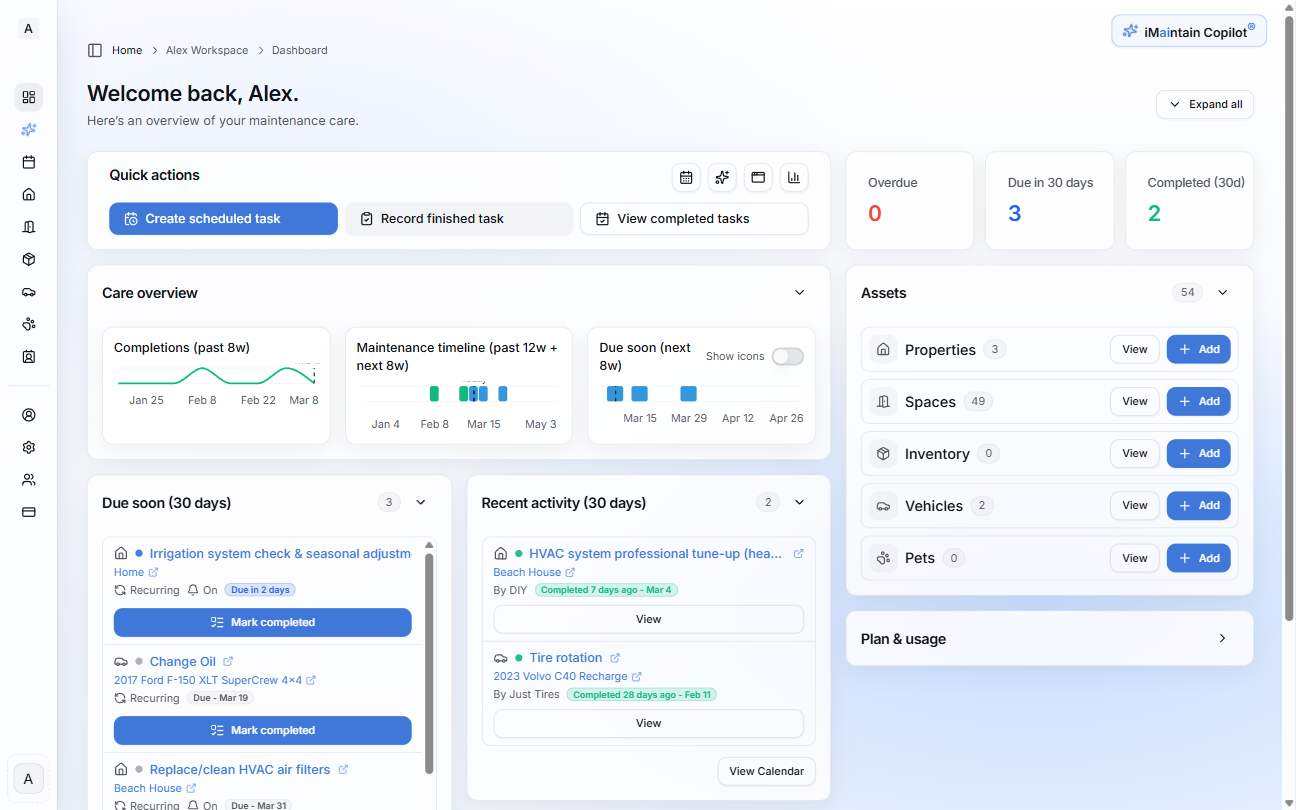This screenshot has width=1296, height=810.
Task: Collapse the Assets panel chevron
Action: [x=1222, y=293]
